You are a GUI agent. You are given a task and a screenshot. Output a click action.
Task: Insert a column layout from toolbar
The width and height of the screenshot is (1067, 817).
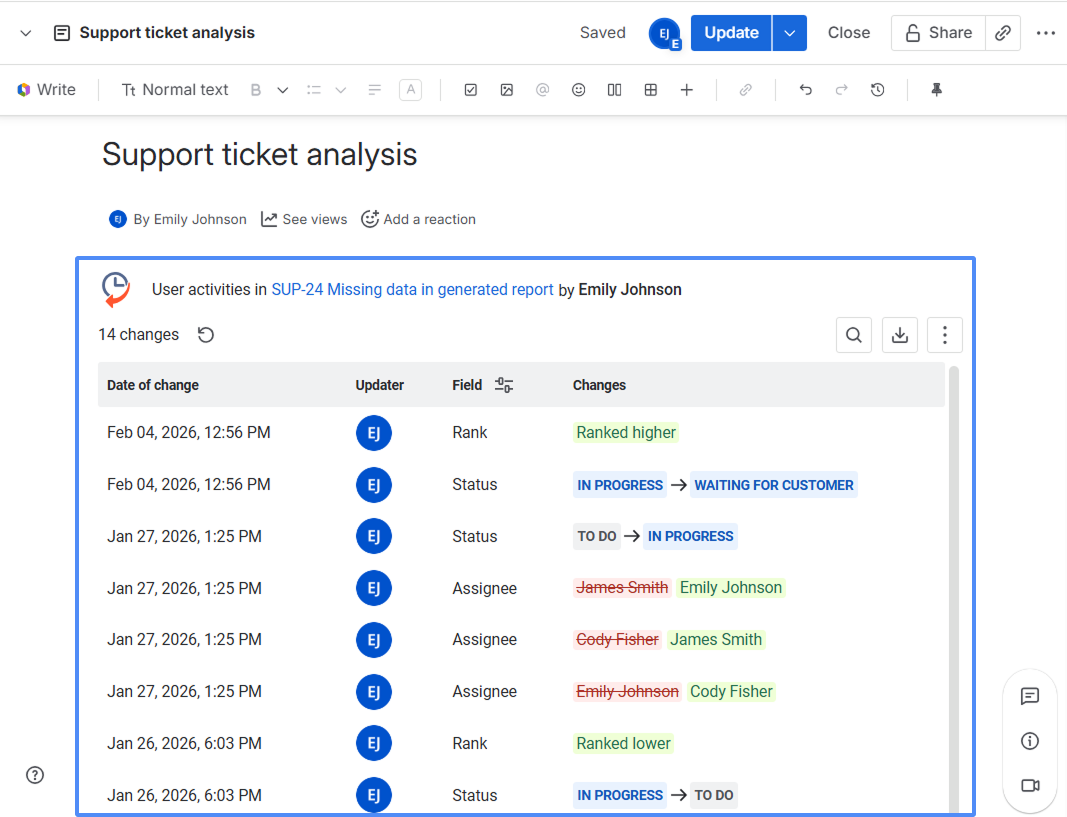[x=615, y=90]
